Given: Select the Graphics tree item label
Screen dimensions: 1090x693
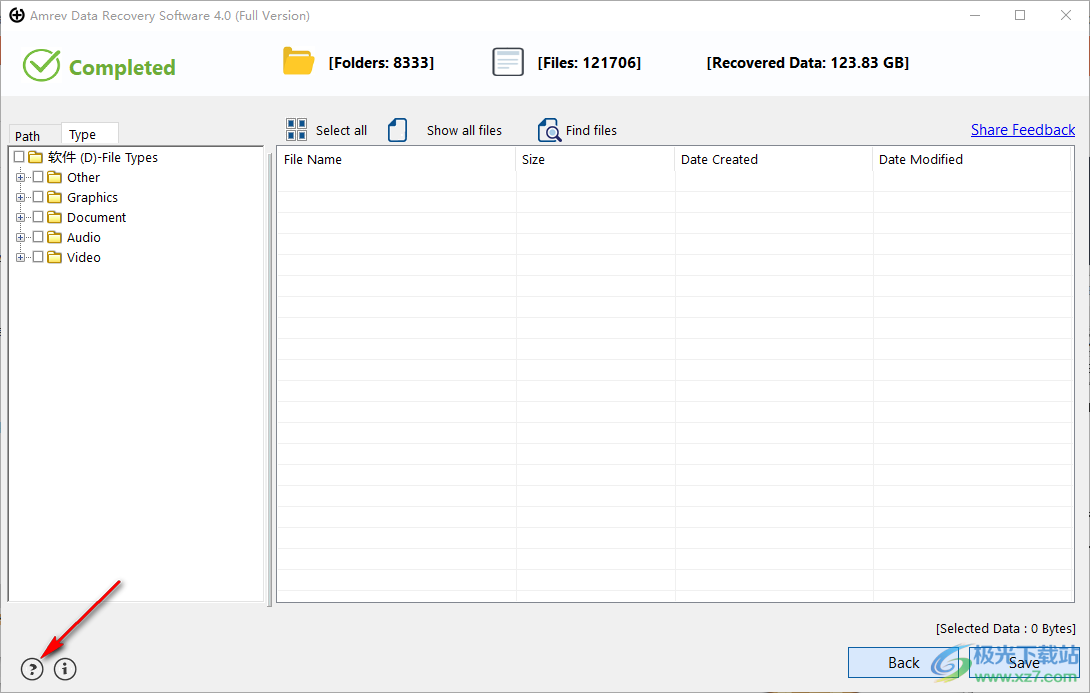Looking at the screenshot, I should 92,197.
